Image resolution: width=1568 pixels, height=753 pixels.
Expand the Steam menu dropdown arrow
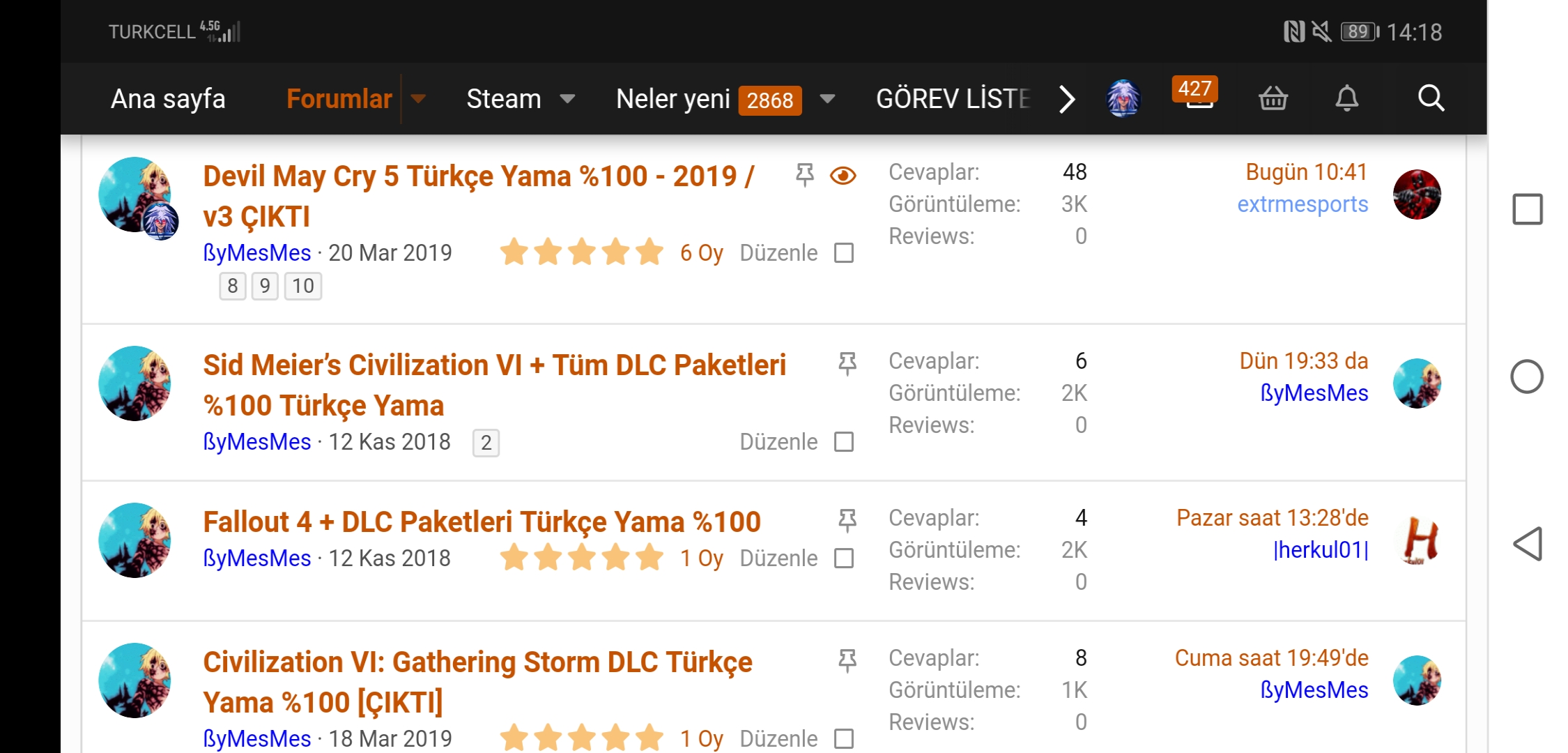(567, 99)
